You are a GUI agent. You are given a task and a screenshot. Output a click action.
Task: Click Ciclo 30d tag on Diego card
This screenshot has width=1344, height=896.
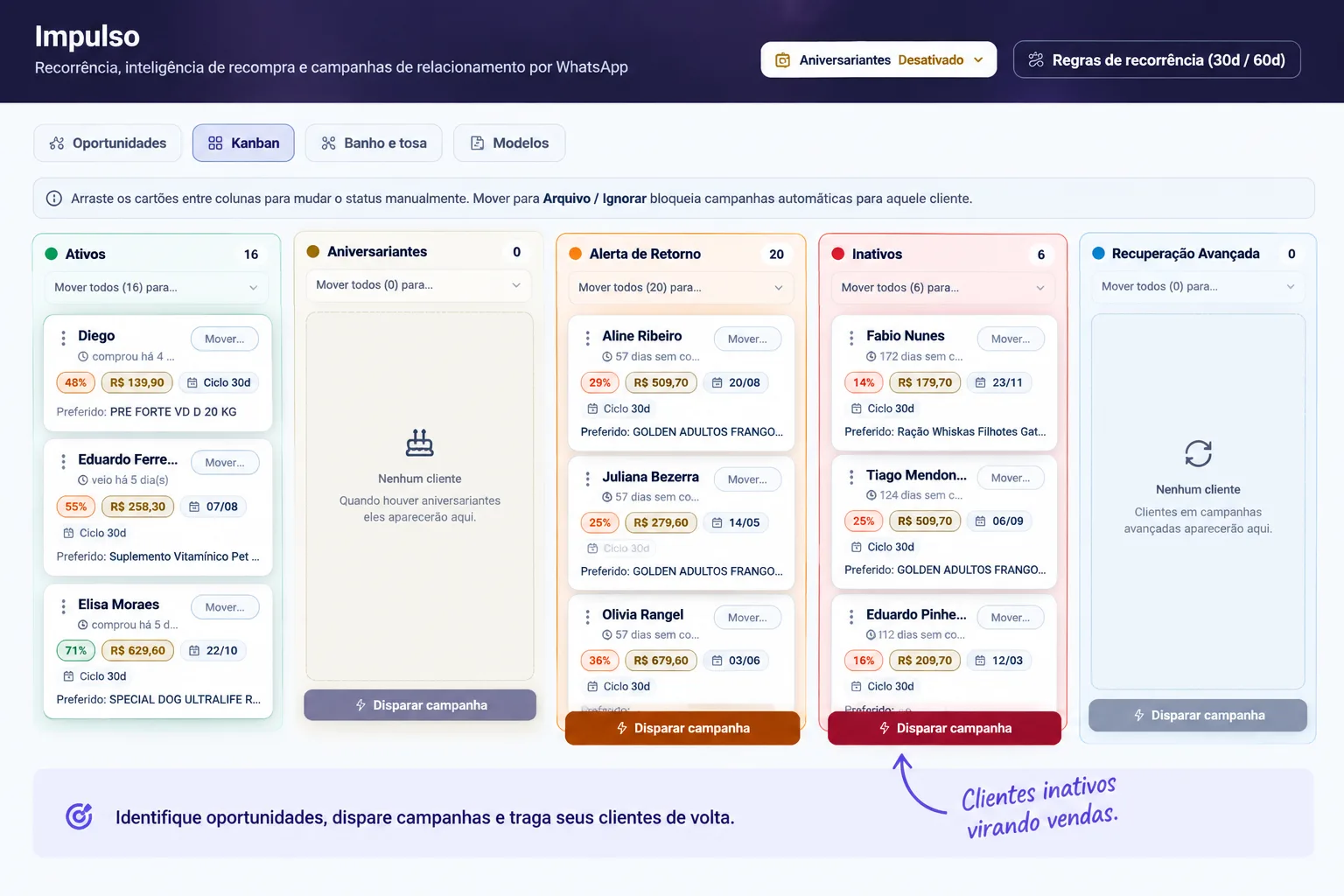[219, 382]
